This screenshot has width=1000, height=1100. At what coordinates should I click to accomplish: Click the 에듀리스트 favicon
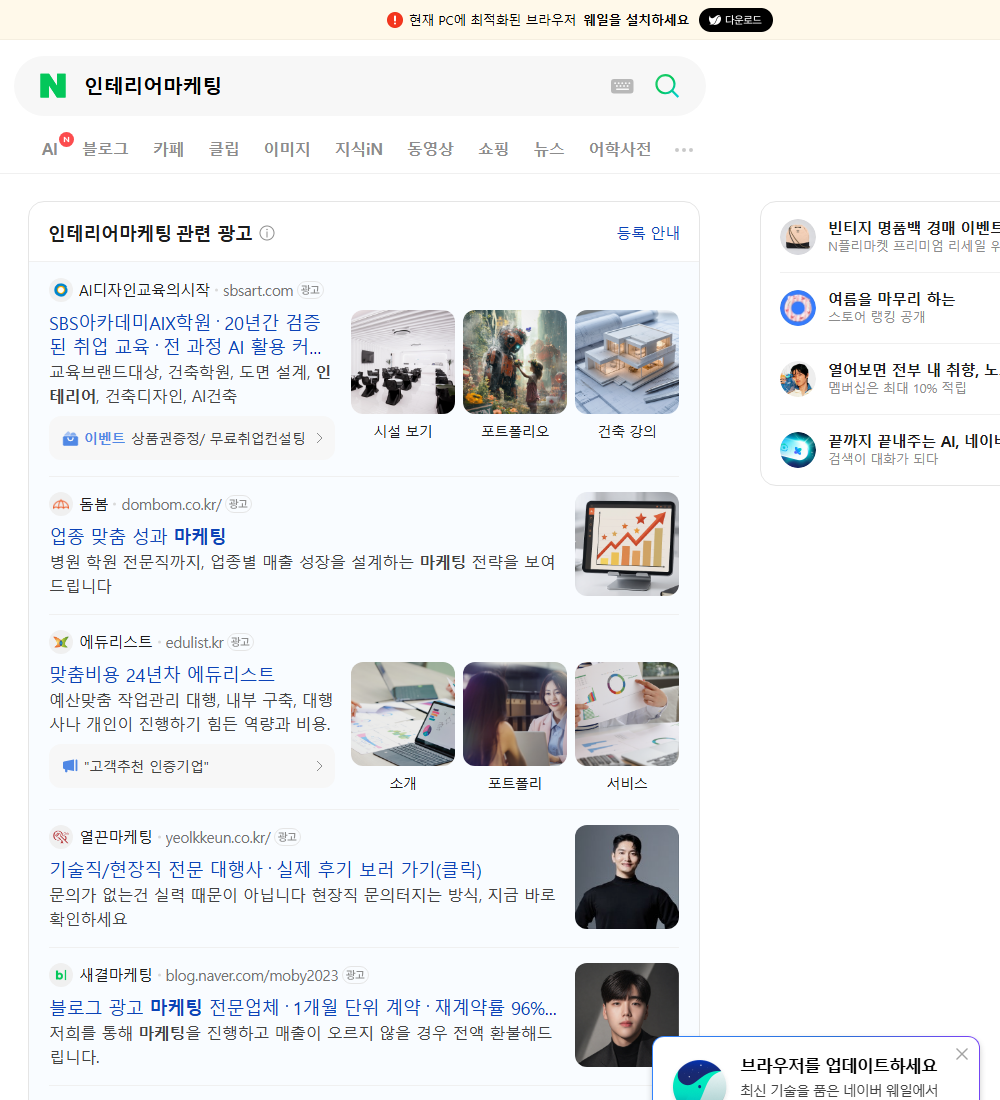61,642
